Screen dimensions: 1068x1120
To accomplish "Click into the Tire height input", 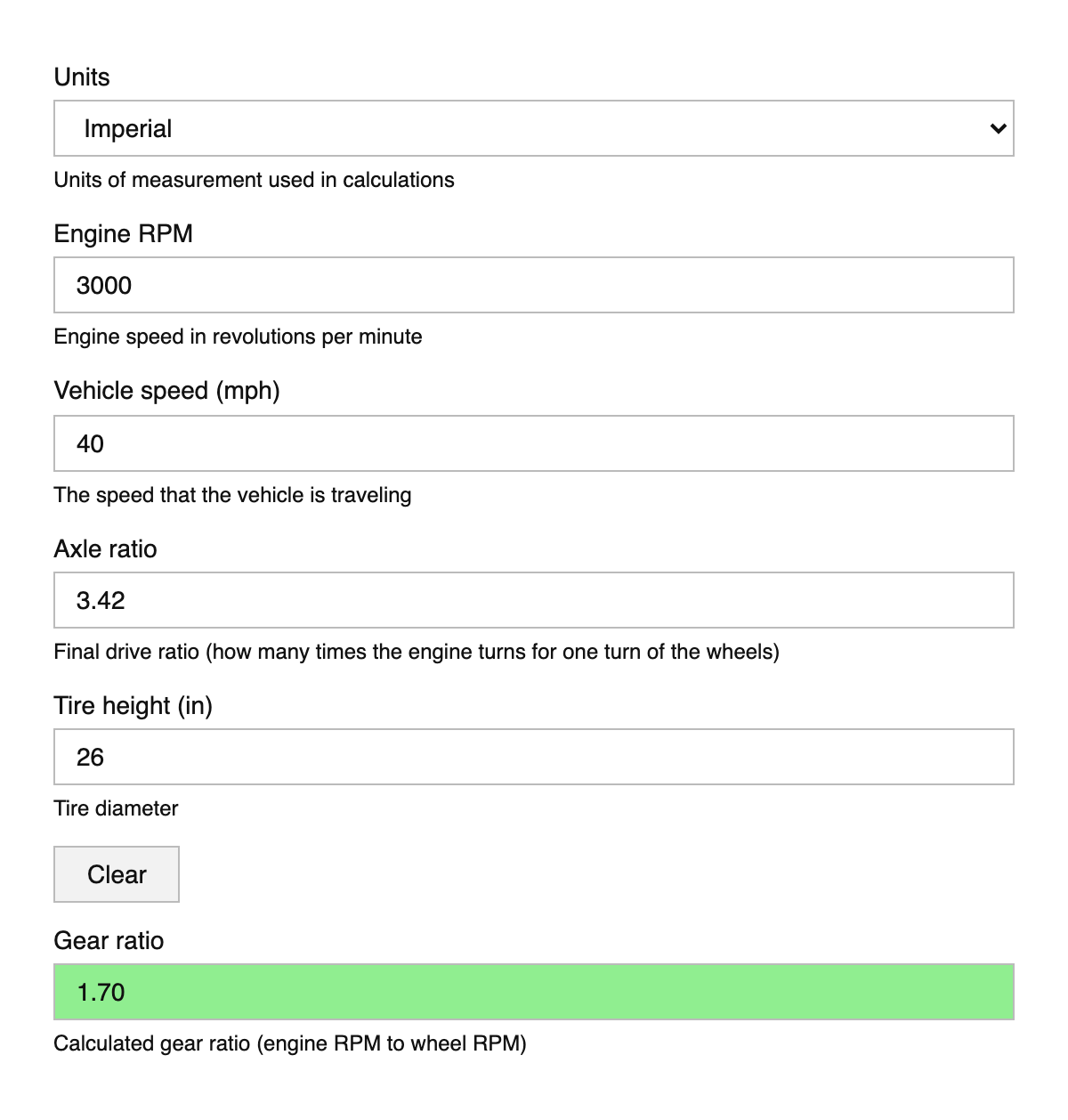I will click(532, 757).
